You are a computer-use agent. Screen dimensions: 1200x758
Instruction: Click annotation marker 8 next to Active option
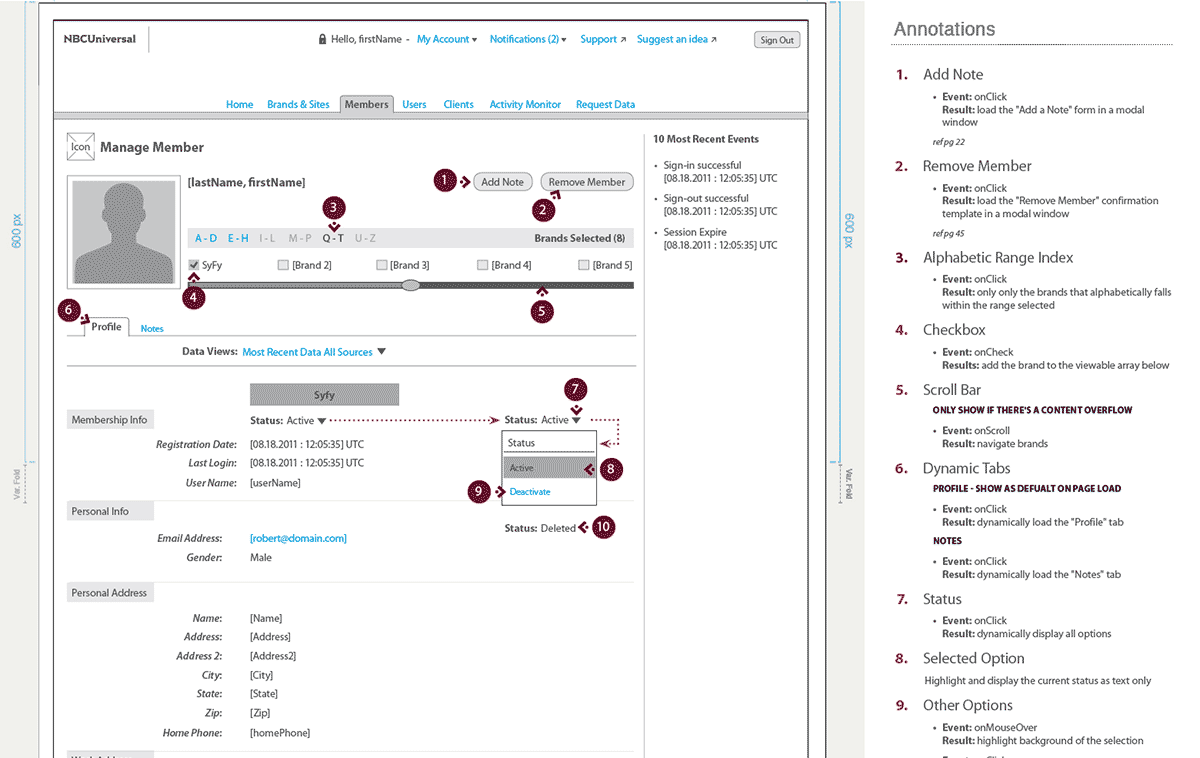611,468
